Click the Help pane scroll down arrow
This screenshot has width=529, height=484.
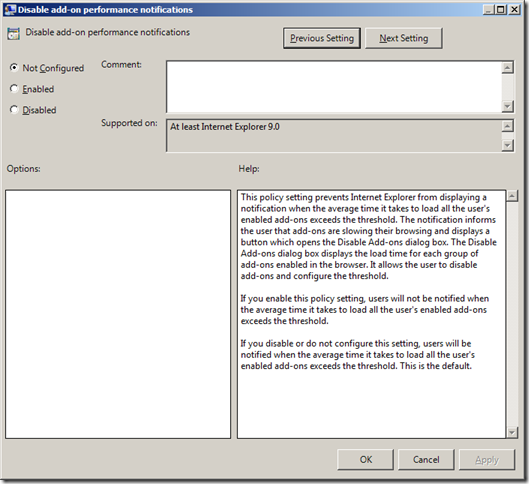[x=512, y=432]
